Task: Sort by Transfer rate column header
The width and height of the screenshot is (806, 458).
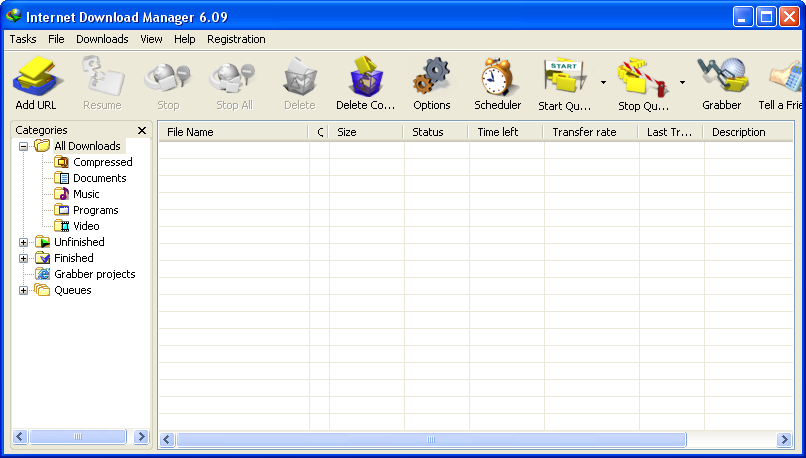Action: [x=591, y=132]
